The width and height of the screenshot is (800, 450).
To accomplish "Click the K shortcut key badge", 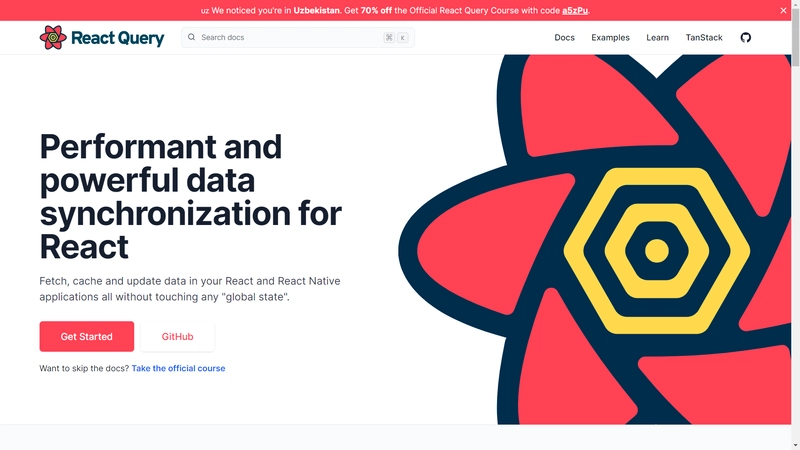I will point(402,38).
